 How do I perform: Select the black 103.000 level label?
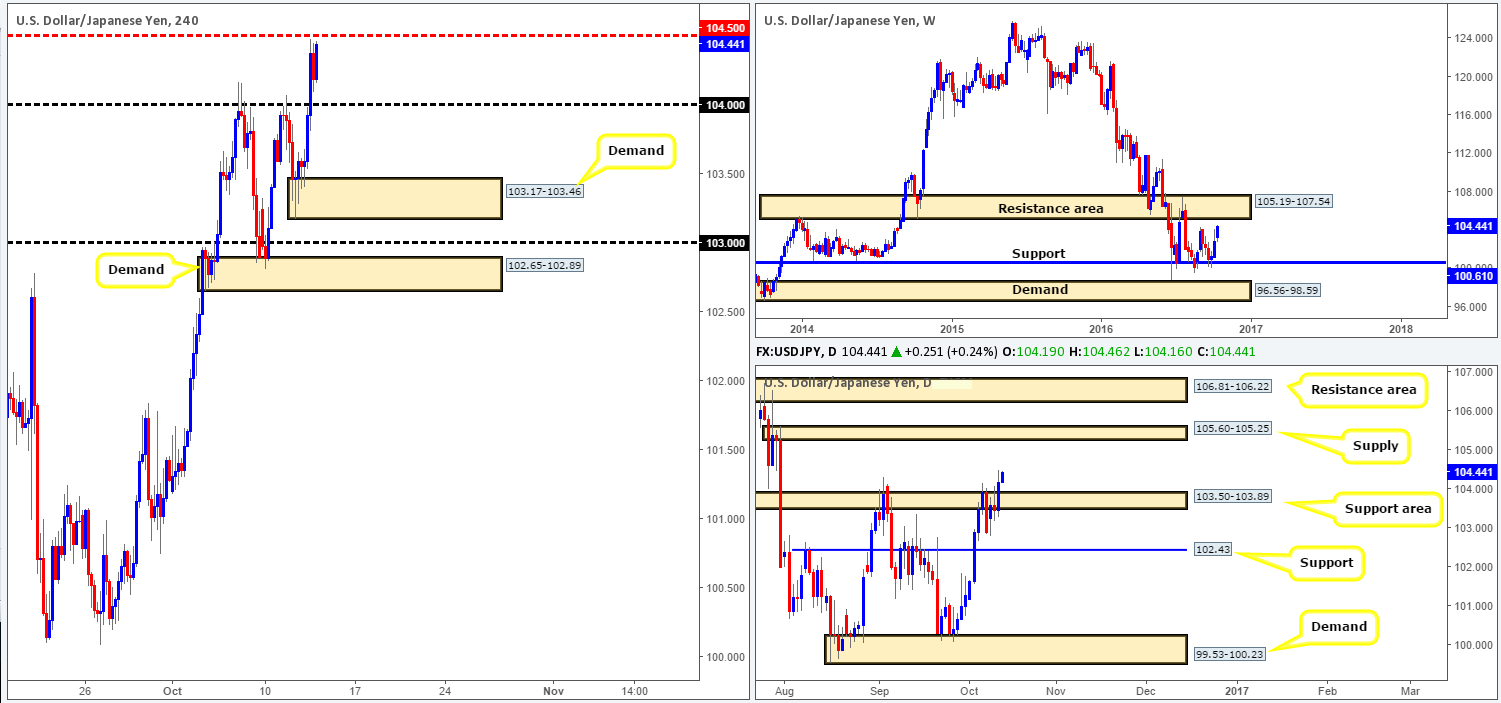pyautogui.click(x=724, y=243)
